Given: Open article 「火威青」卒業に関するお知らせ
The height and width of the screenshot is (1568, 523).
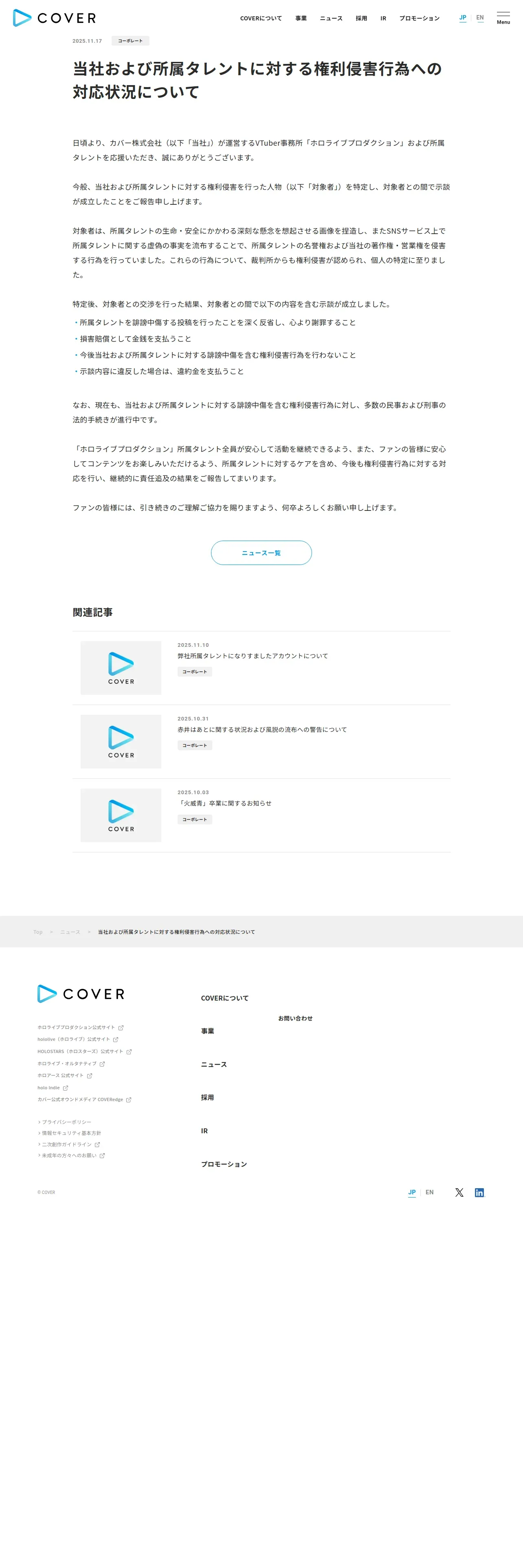Looking at the screenshot, I should pyautogui.click(x=225, y=803).
